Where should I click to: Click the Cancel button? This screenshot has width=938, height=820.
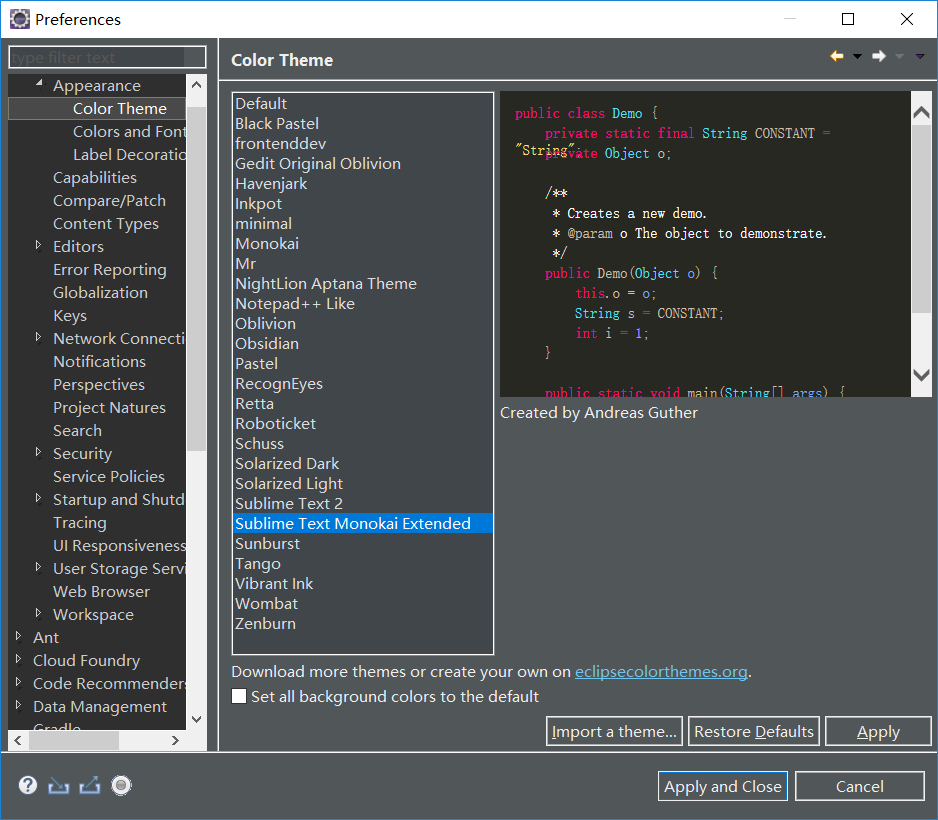(x=860, y=786)
